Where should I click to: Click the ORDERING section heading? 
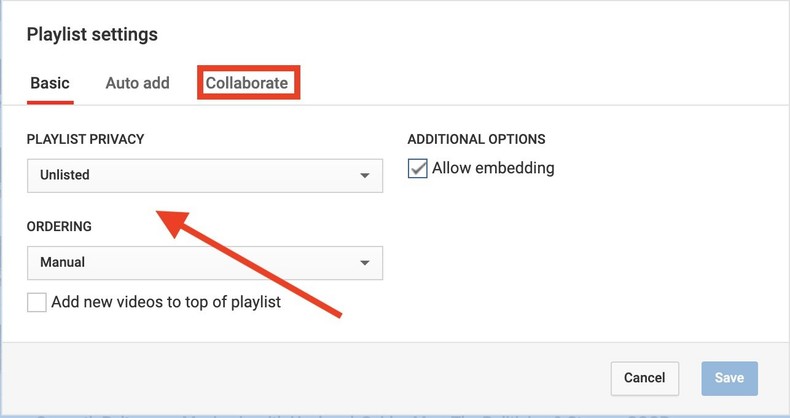pos(59,227)
